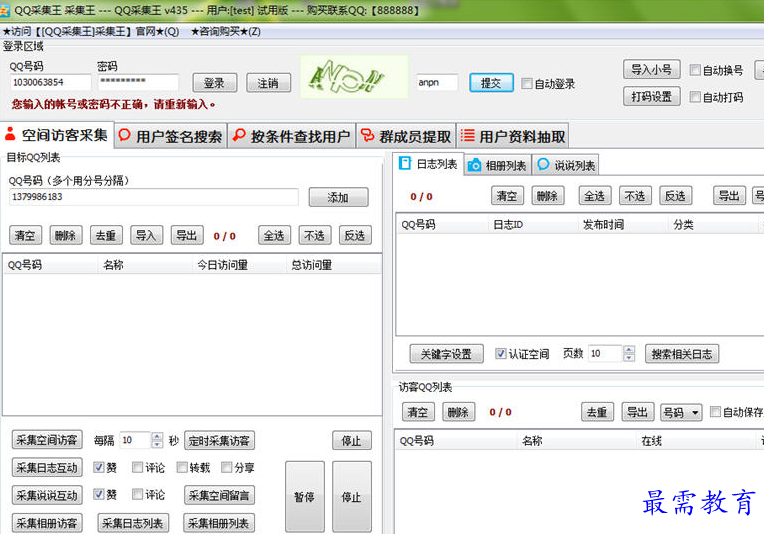Click 导出 in the 访客QQ列表 panel

pyautogui.click(x=638, y=412)
